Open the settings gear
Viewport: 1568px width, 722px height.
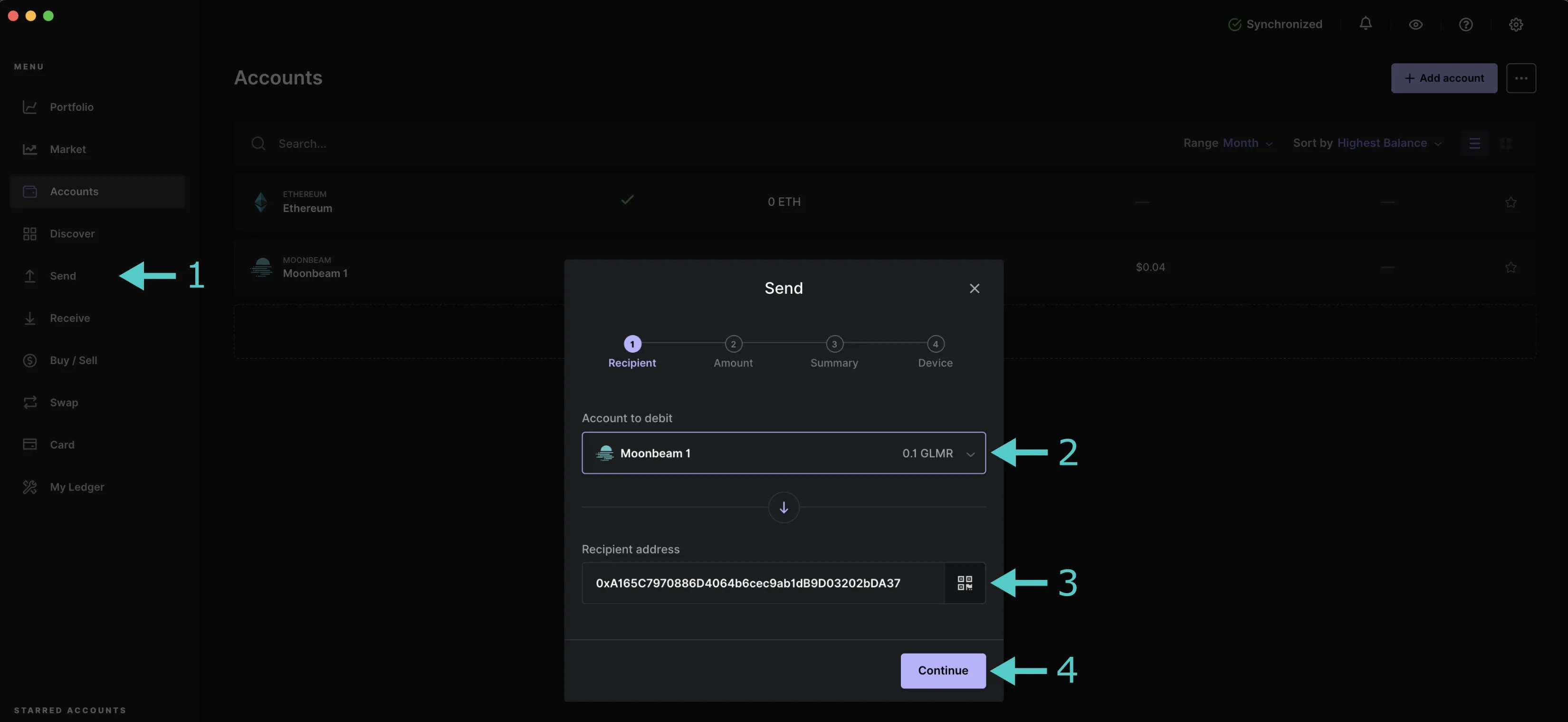1516,24
